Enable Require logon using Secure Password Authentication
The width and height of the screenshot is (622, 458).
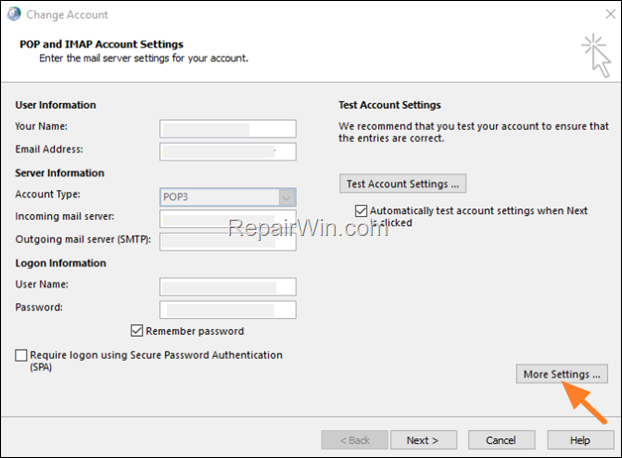21,355
